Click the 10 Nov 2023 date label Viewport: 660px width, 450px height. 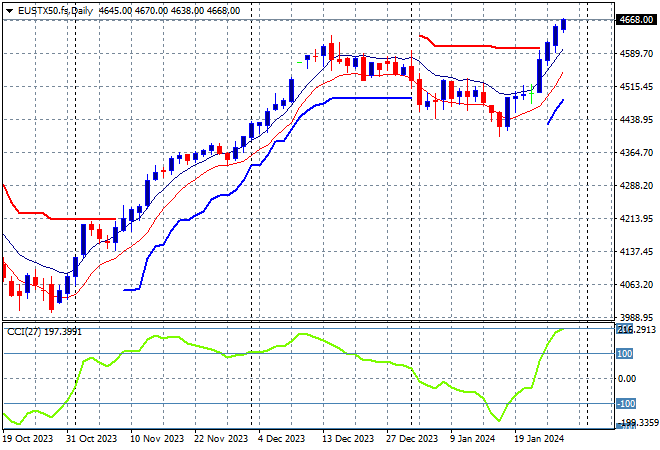pyautogui.click(x=156, y=438)
